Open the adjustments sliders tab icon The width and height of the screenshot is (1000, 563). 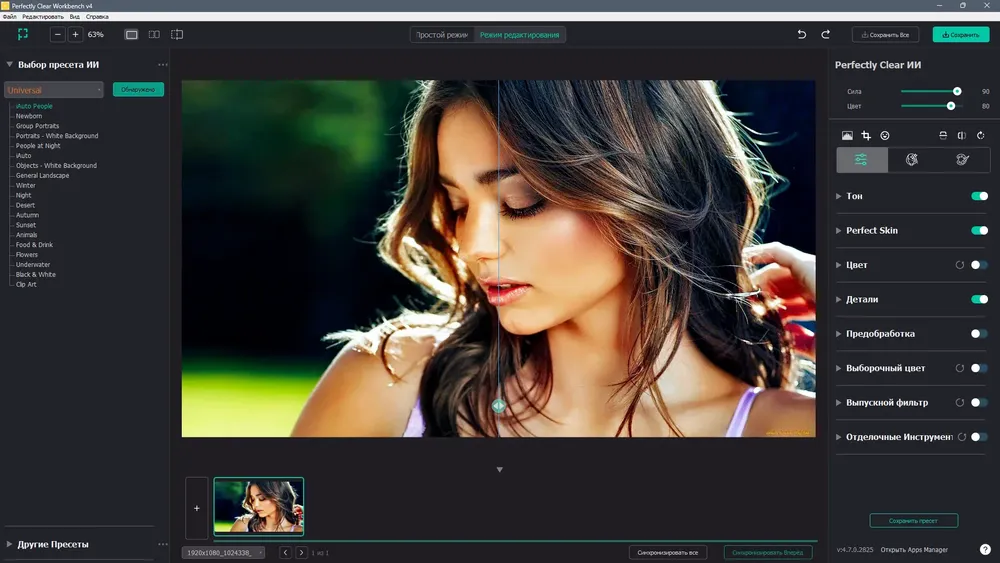click(x=862, y=160)
